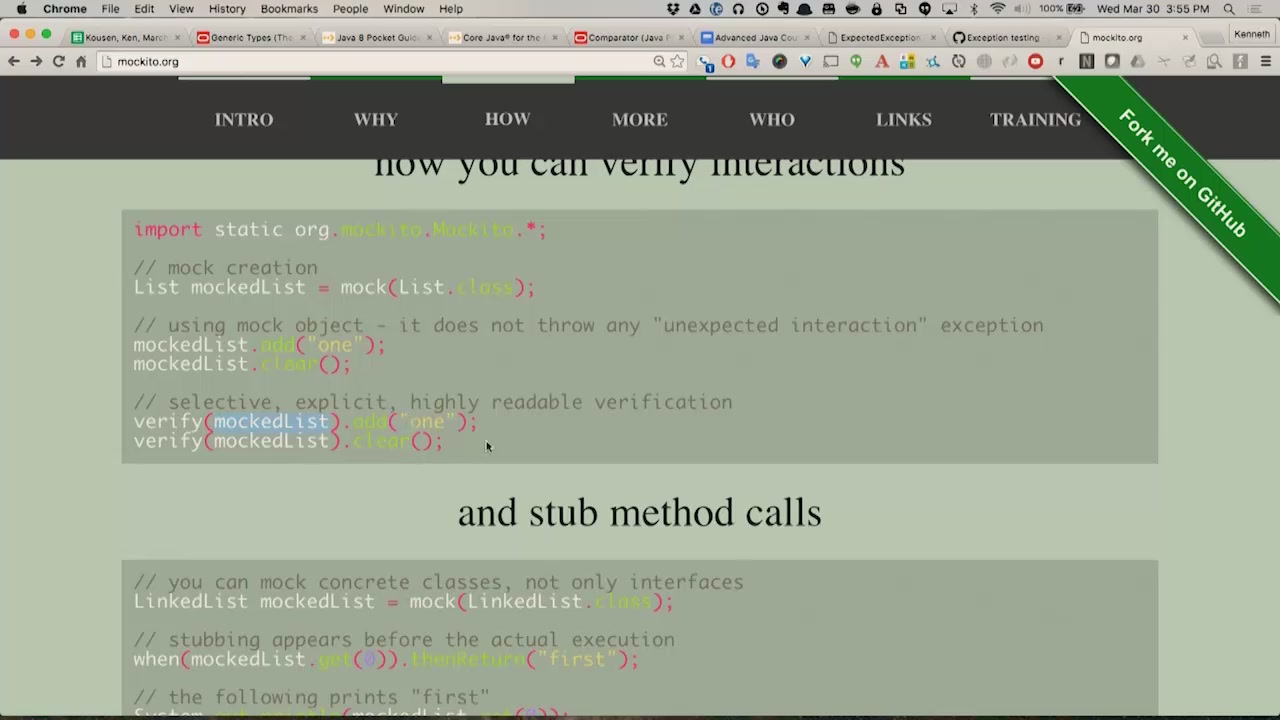Go forward to the next page

tap(36, 61)
